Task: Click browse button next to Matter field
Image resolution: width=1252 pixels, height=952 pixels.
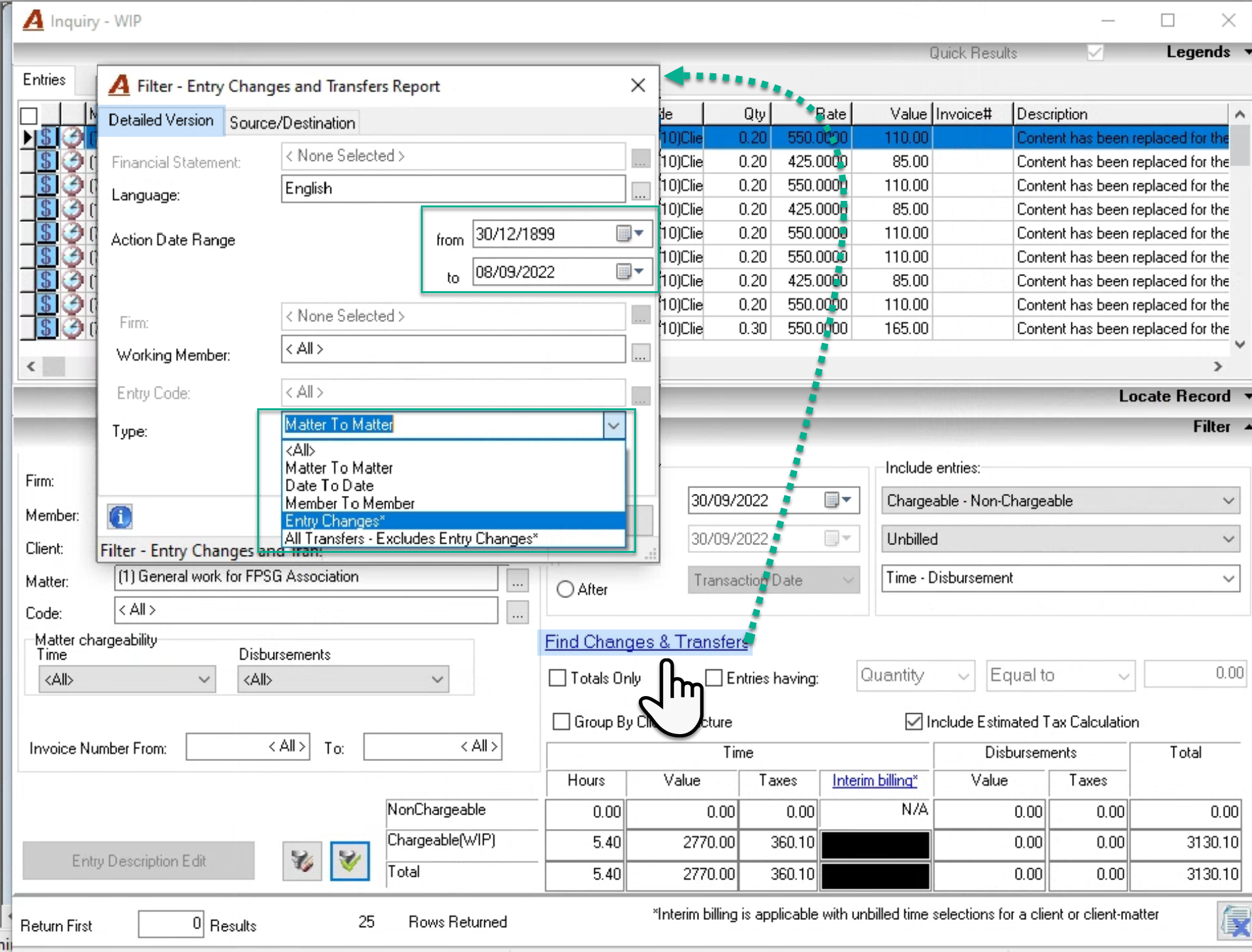Action: coord(517,579)
